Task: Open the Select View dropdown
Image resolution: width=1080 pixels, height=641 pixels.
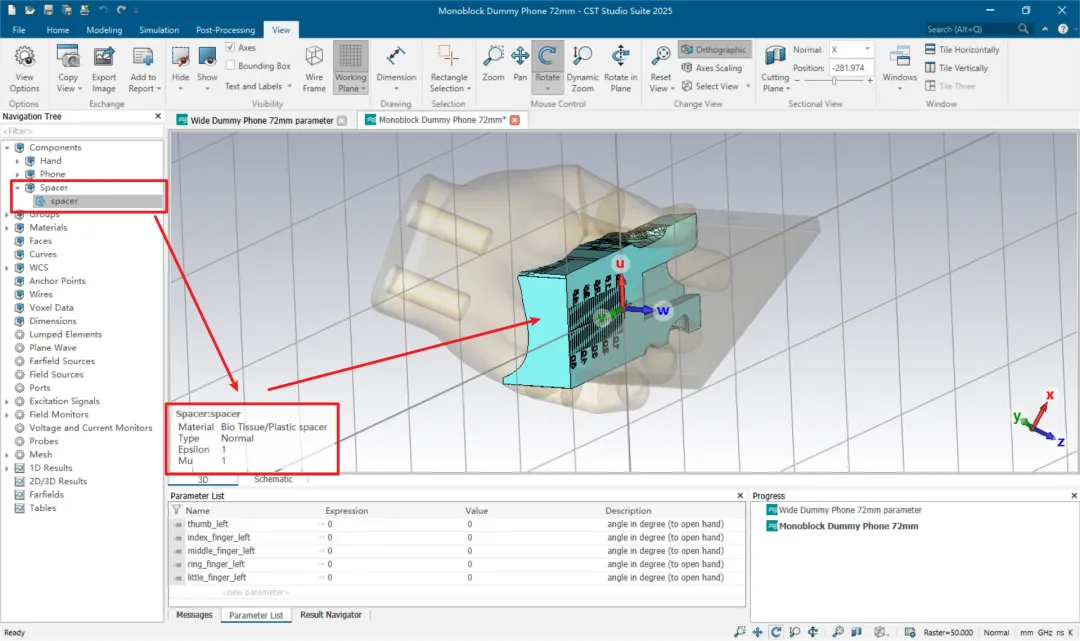Action: tap(716, 86)
